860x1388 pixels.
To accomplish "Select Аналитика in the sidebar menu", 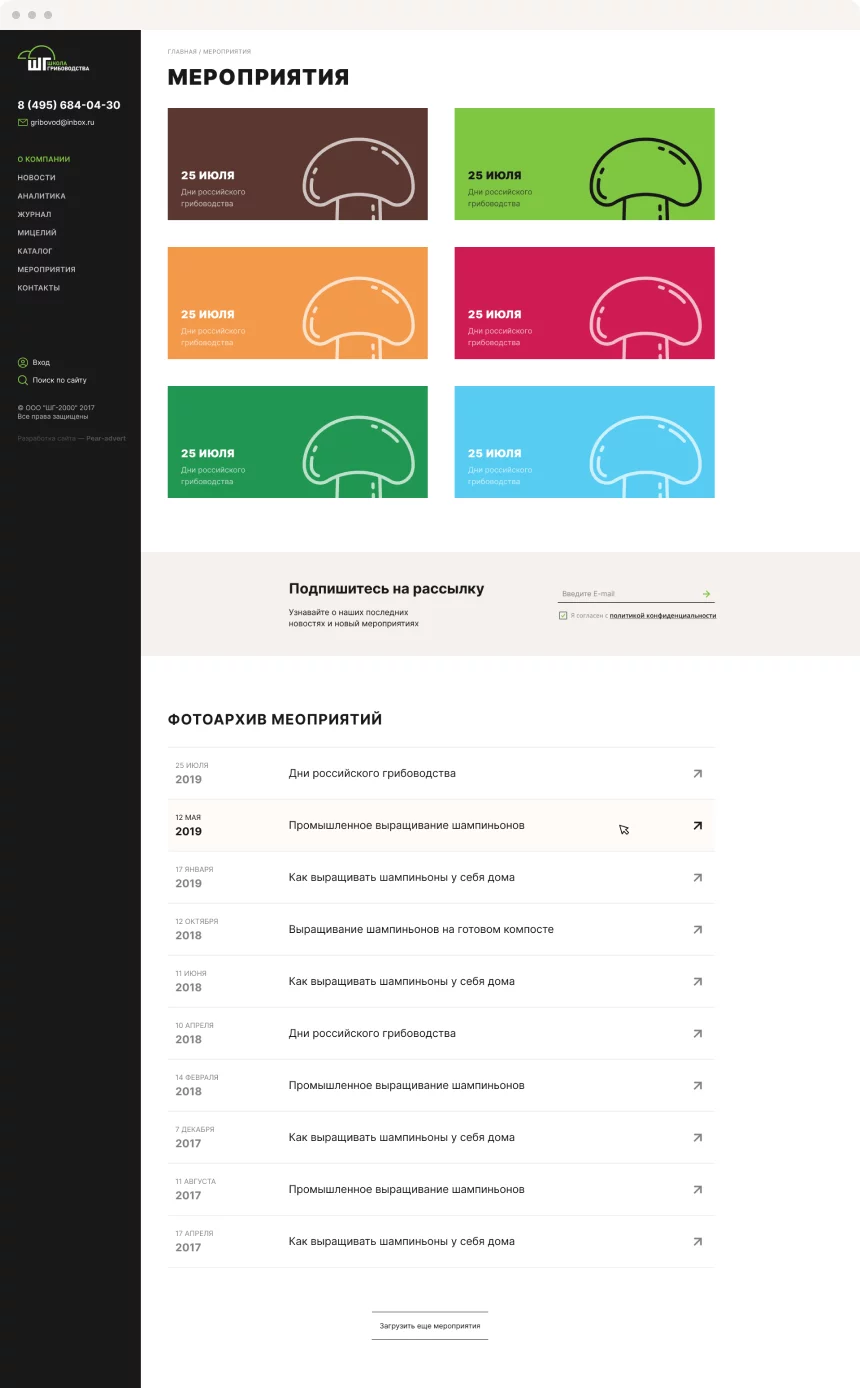I will click(41, 196).
